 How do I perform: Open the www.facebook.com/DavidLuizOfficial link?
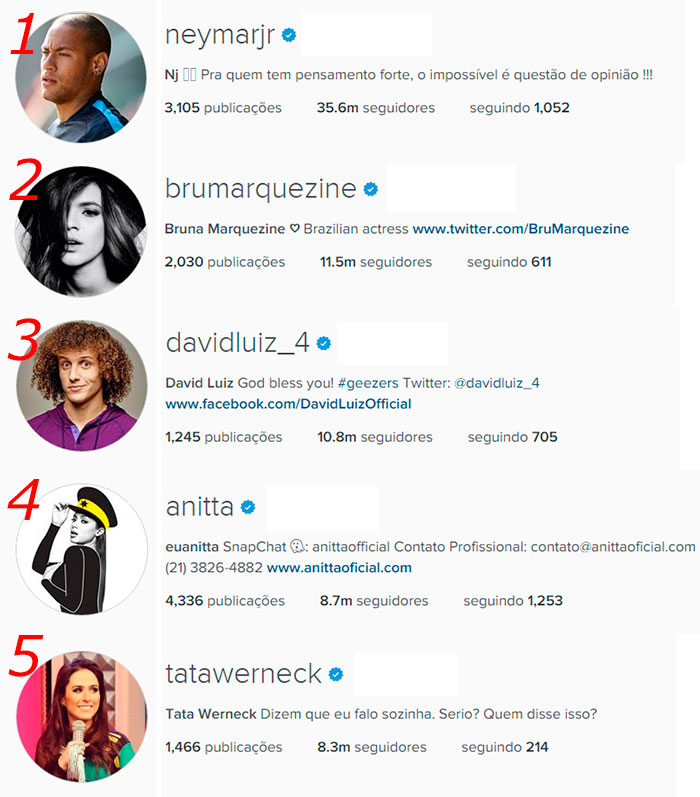288,404
